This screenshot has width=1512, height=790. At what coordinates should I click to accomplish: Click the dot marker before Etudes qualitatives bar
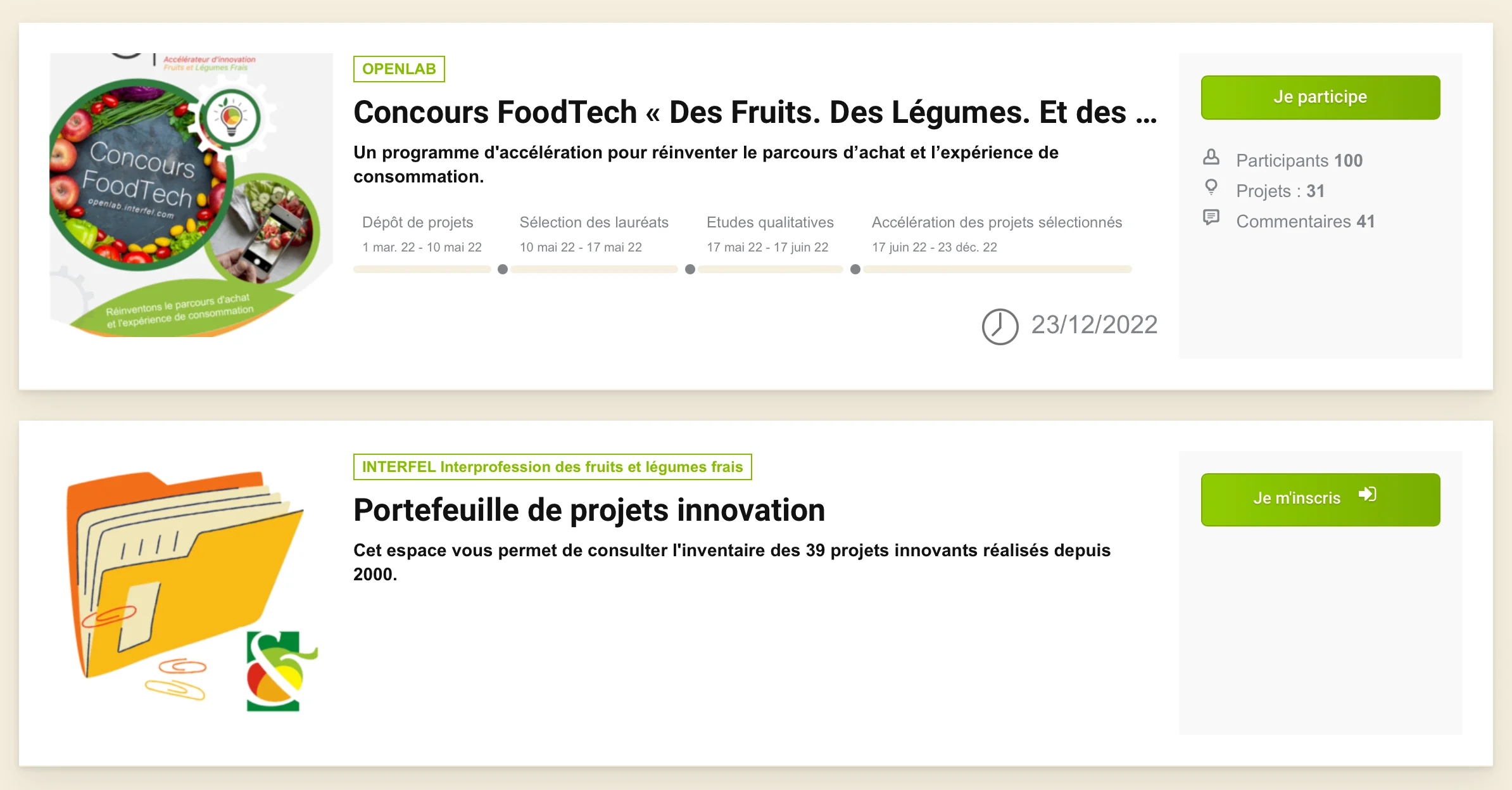690,269
